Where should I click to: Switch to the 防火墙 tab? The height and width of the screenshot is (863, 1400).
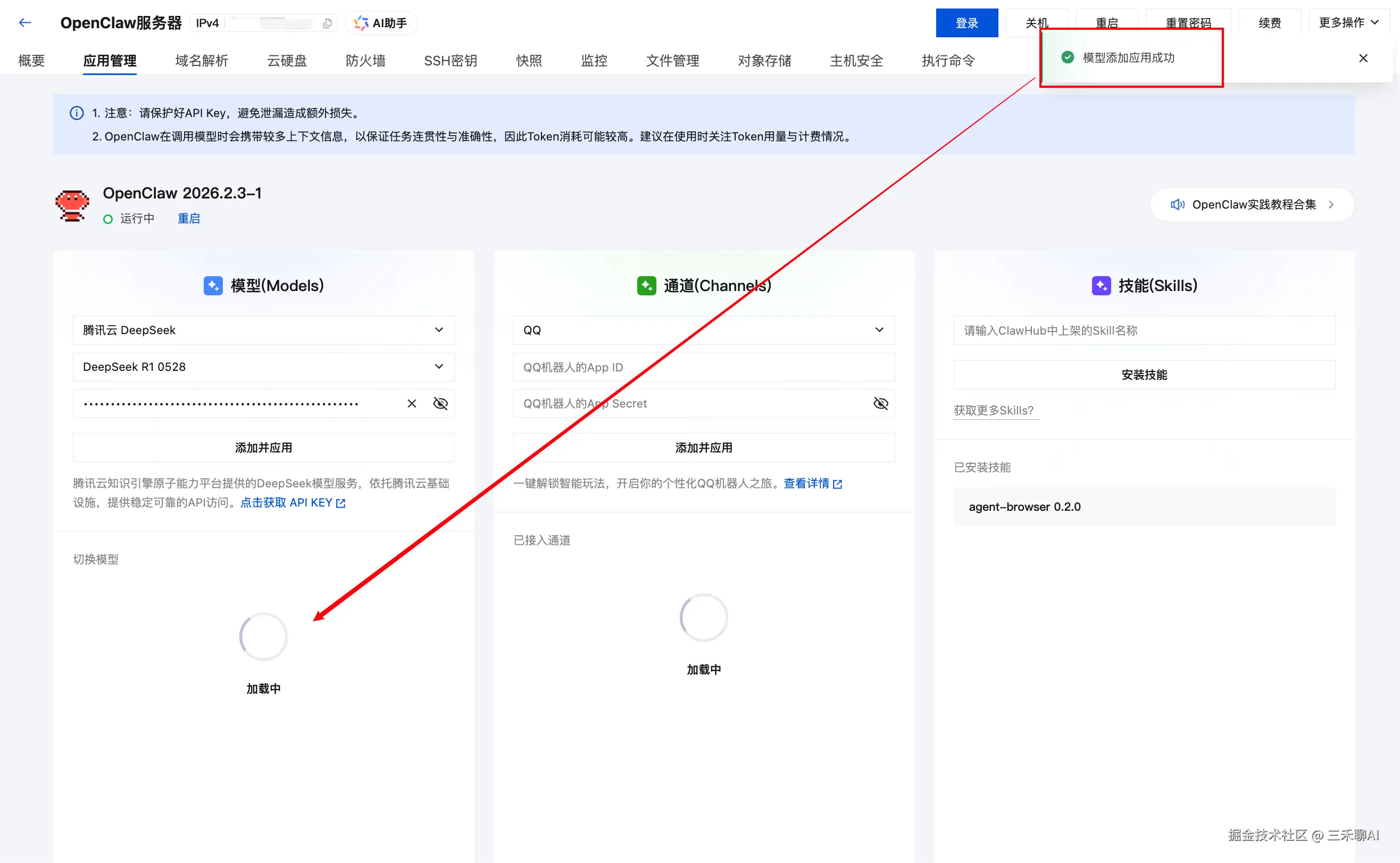tap(365, 61)
